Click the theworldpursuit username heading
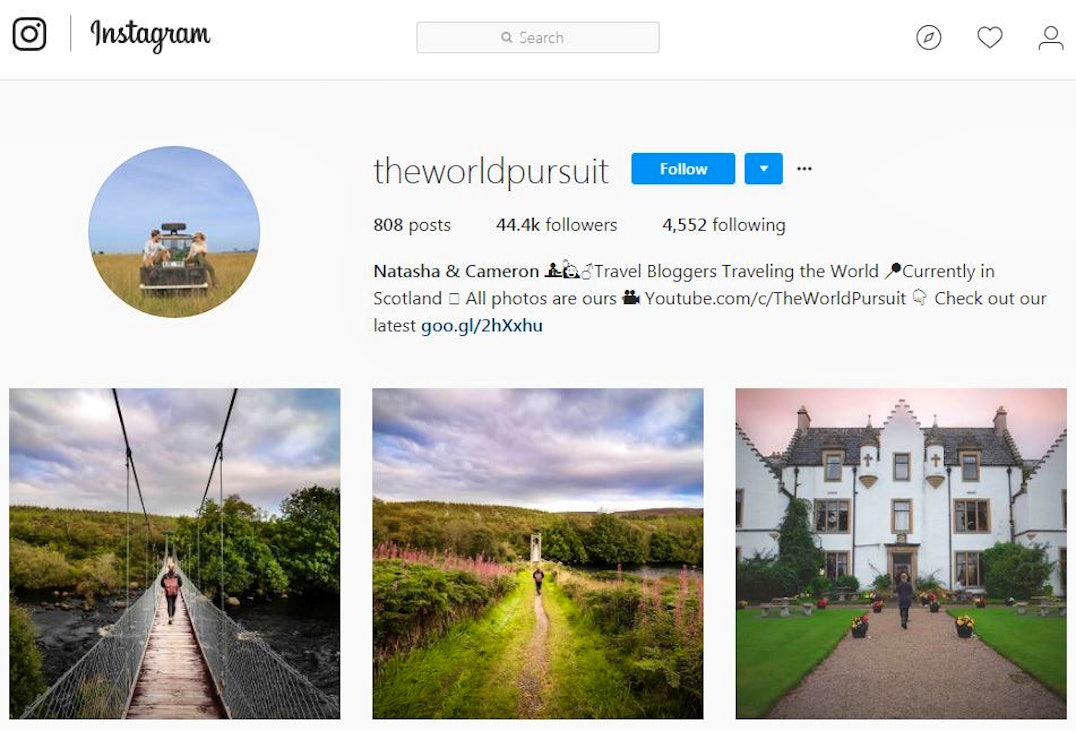The width and height of the screenshot is (1076, 731). click(x=491, y=171)
